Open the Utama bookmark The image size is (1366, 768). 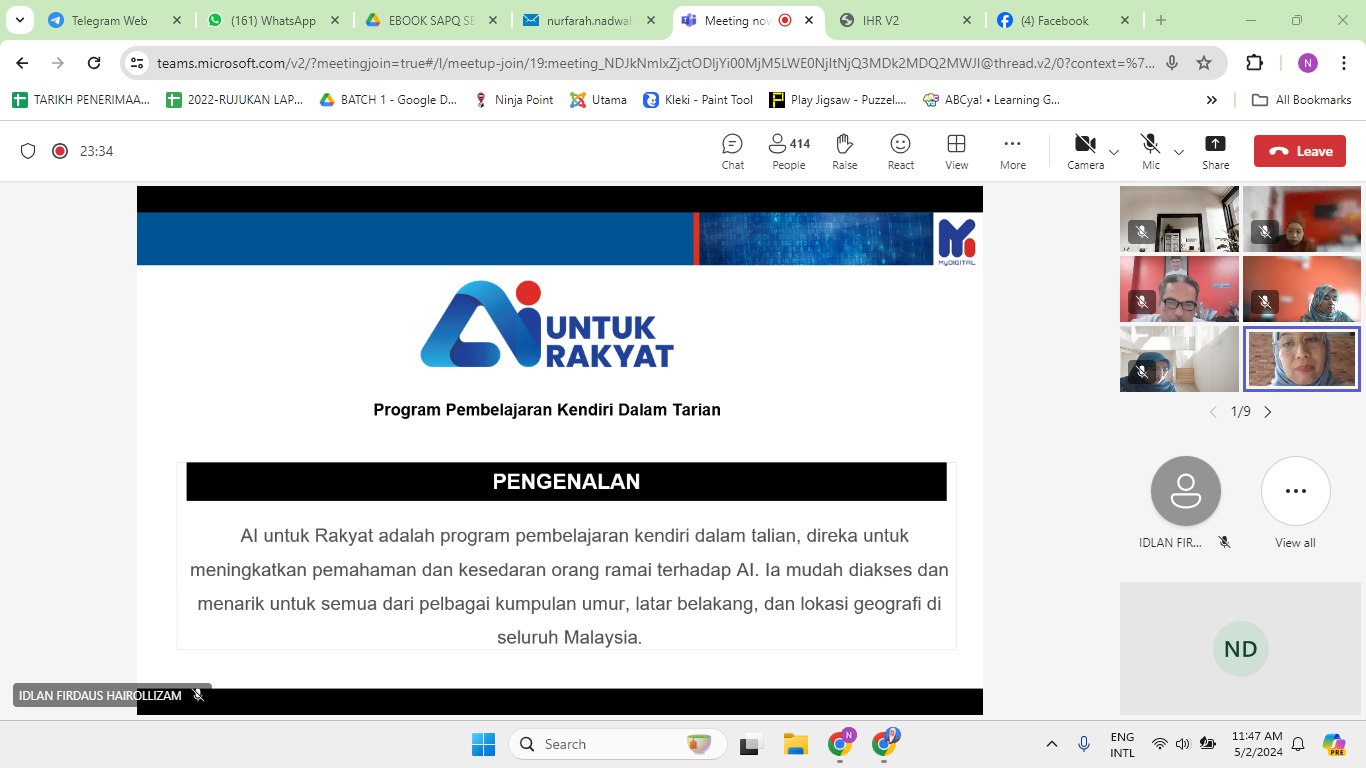click(x=598, y=100)
